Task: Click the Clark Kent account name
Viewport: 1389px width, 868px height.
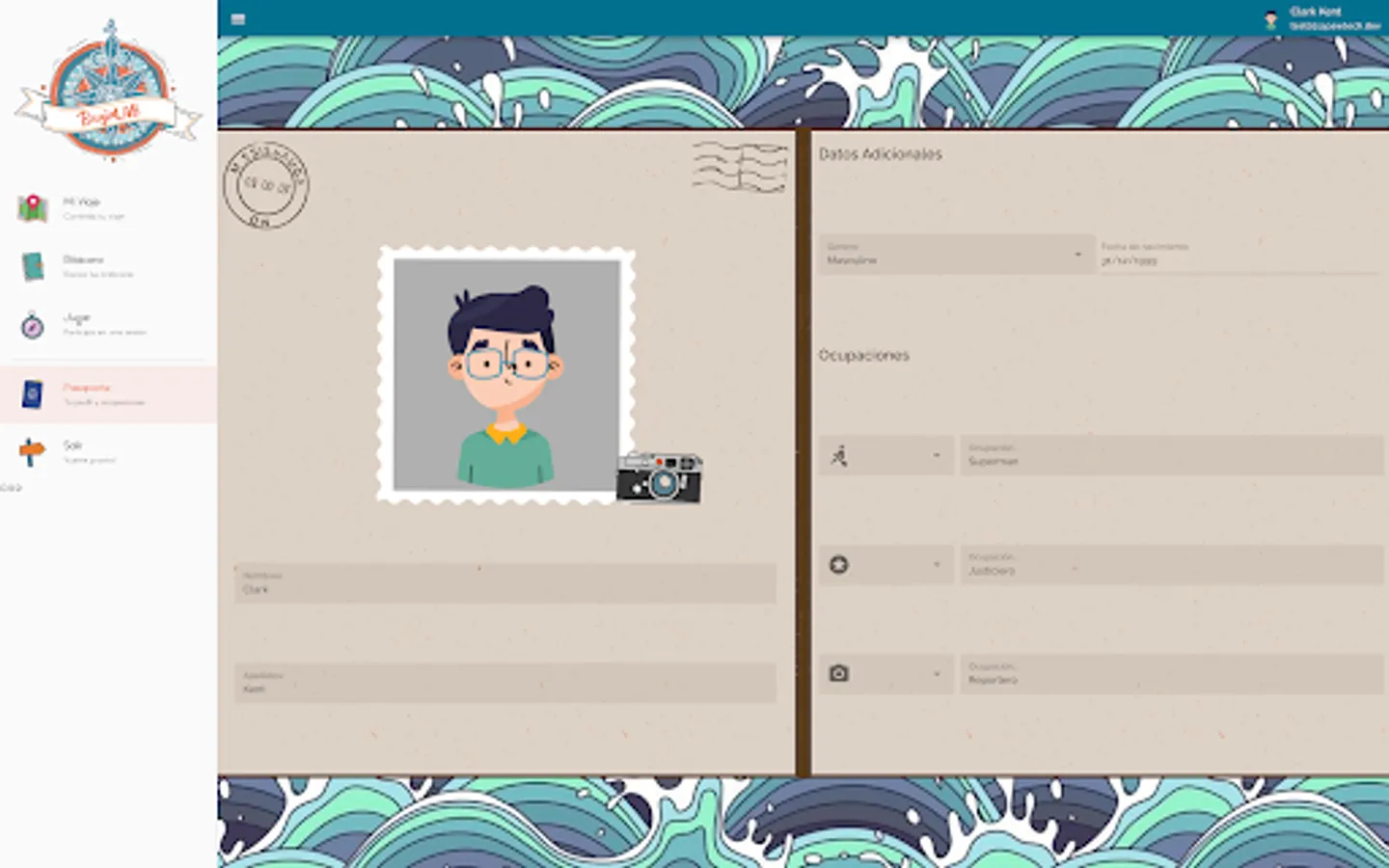Action: pos(1316,12)
